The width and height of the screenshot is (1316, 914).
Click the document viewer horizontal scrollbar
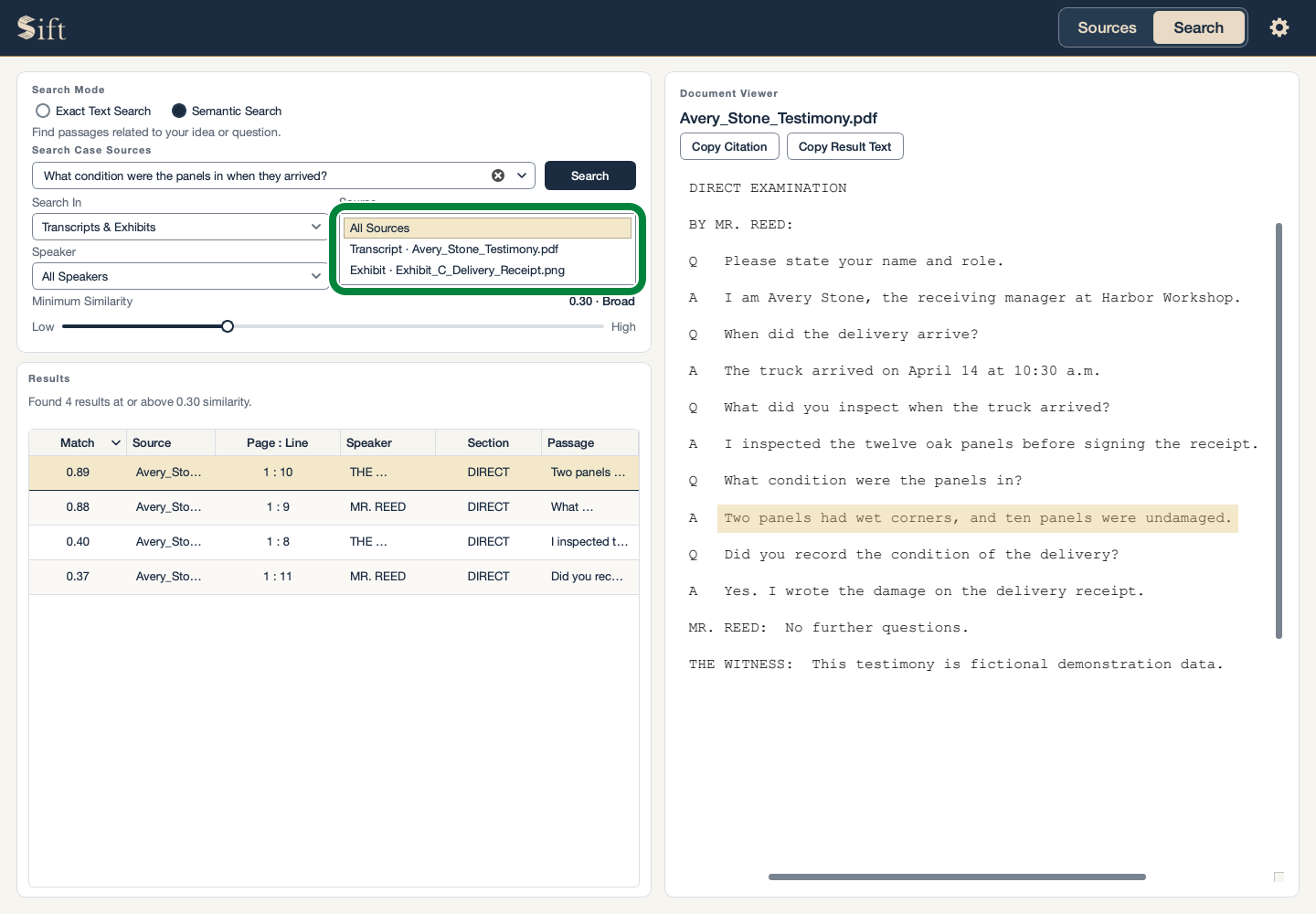point(957,877)
